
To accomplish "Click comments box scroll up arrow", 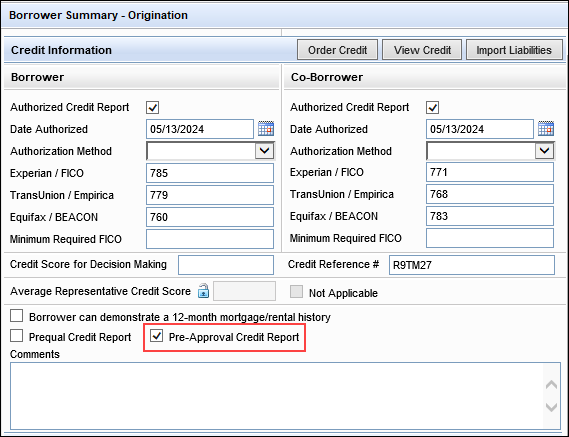I will pyautogui.click(x=551, y=384).
